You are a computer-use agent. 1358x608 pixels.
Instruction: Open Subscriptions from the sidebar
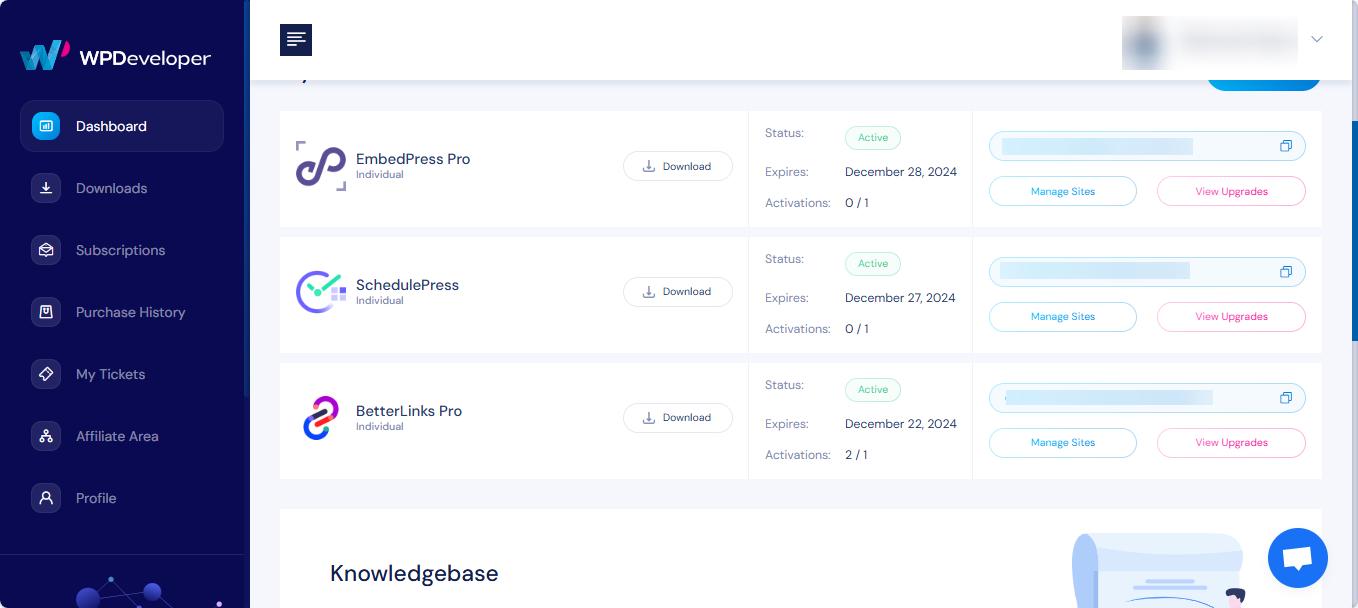point(120,250)
